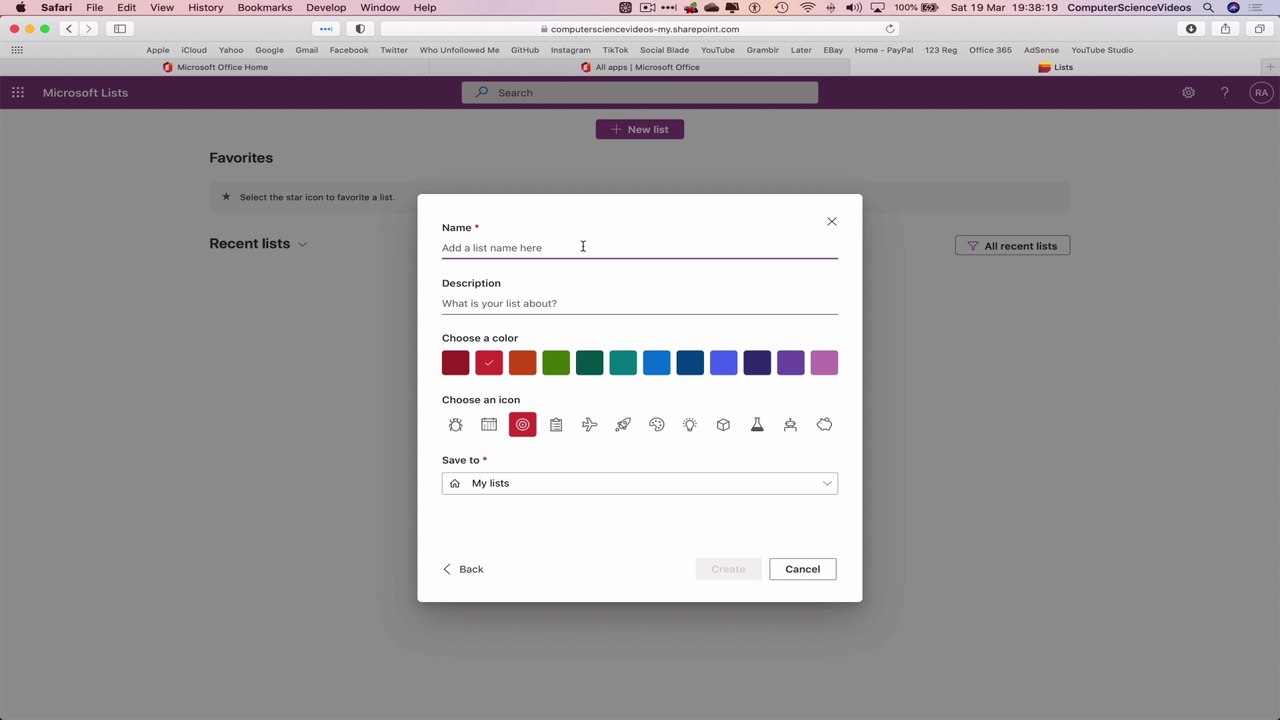Click the Apple menu logo
1280x720 pixels.
coord(20,8)
